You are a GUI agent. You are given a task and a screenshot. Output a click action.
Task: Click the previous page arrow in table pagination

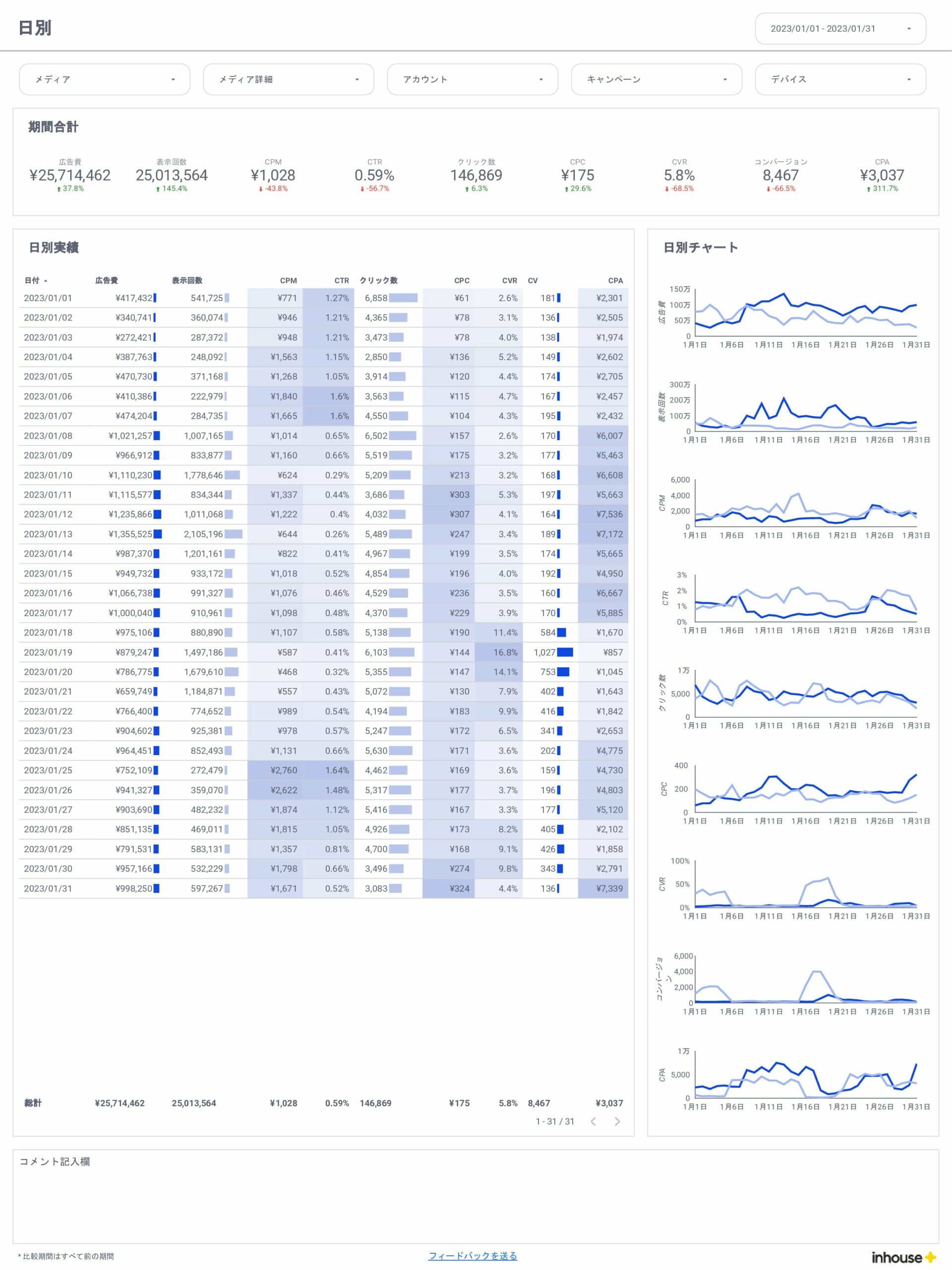pyautogui.click(x=594, y=1121)
